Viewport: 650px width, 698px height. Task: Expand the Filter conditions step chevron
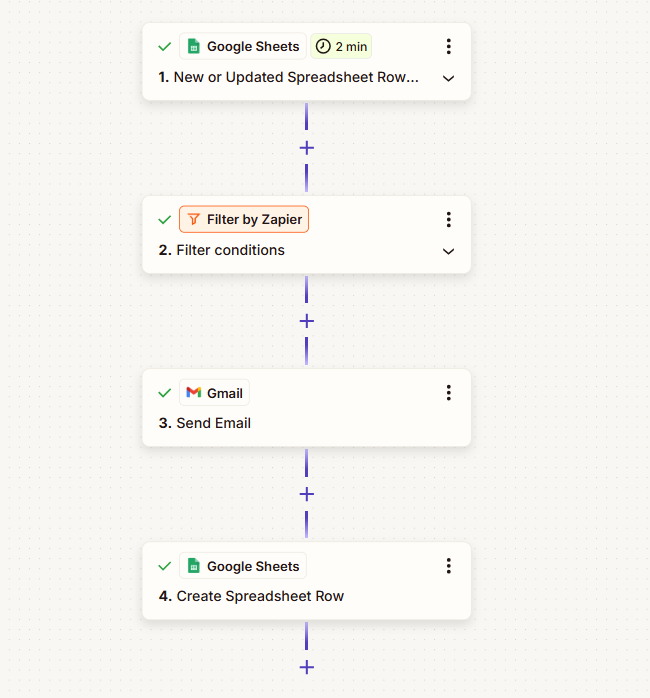point(448,251)
